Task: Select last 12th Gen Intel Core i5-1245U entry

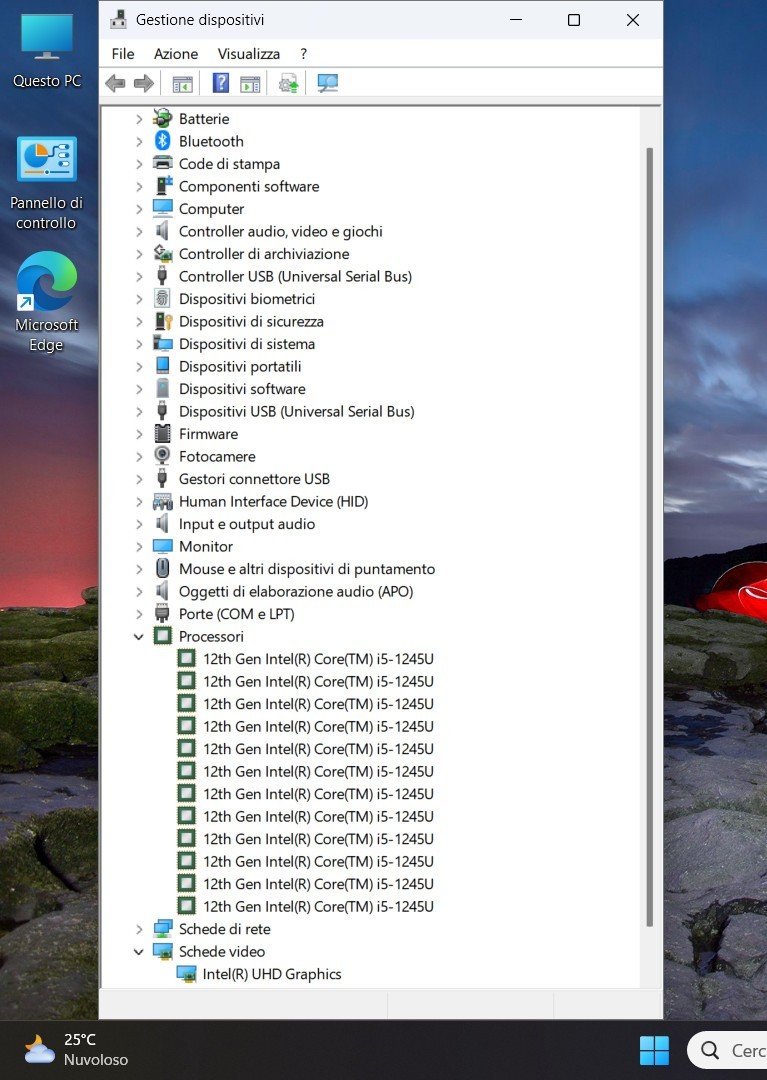Action: pyautogui.click(x=318, y=906)
